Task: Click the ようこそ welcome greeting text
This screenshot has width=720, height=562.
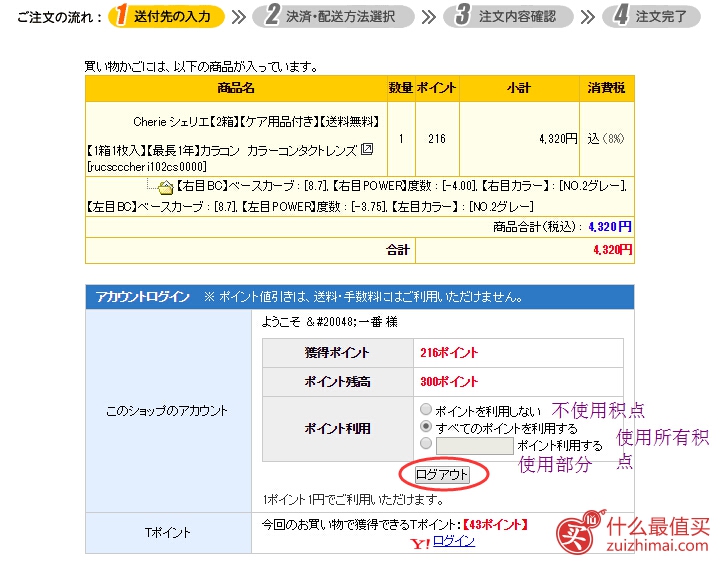Action: coord(330,322)
